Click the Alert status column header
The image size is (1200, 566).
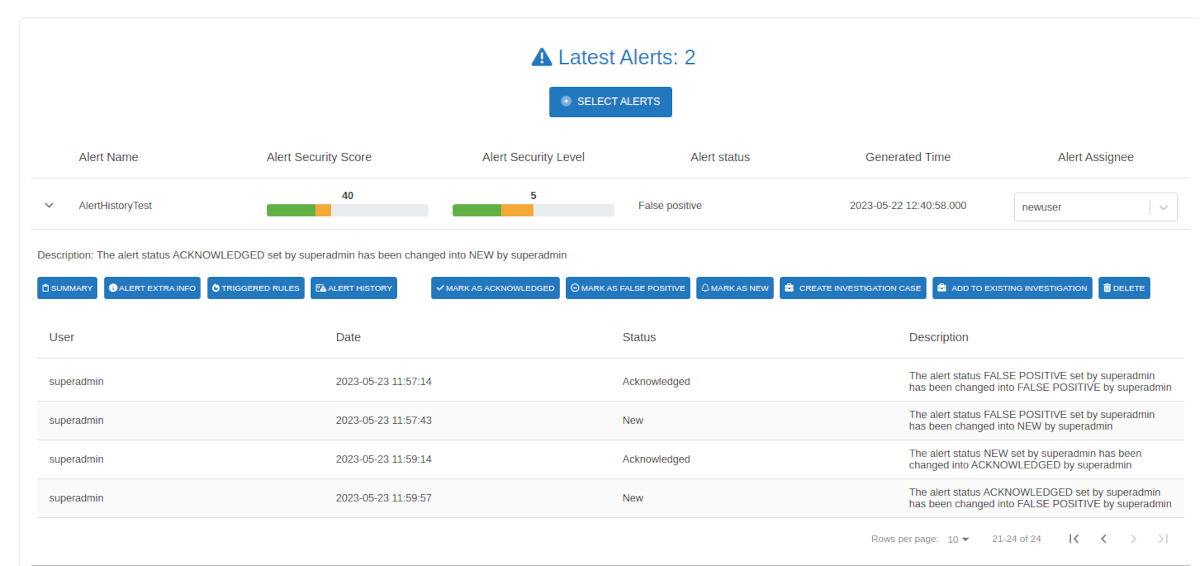(x=720, y=157)
